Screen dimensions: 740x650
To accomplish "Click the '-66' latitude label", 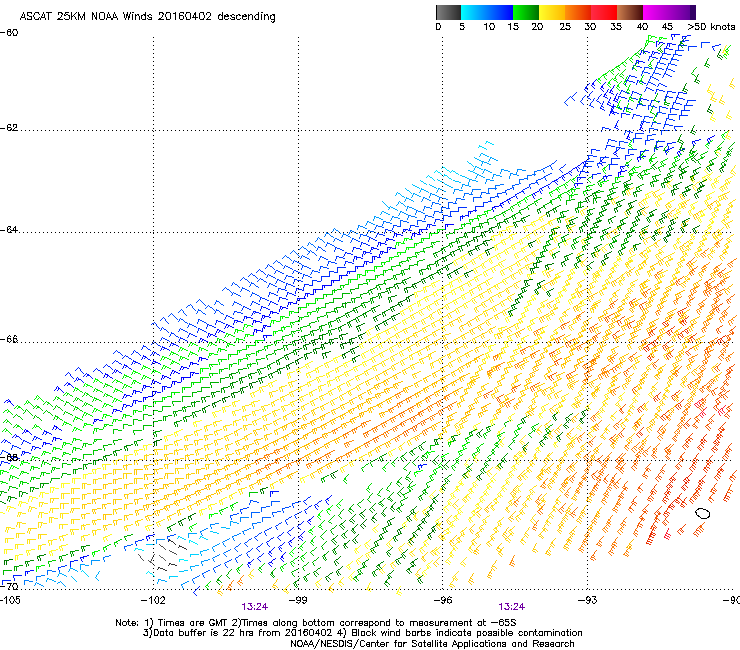I will click(x=9, y=339).
